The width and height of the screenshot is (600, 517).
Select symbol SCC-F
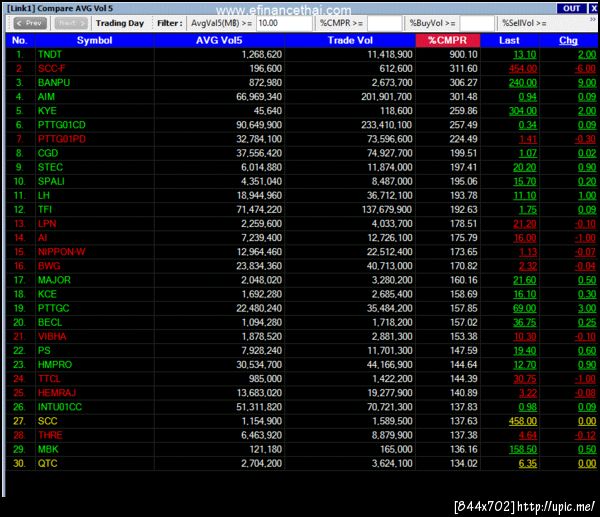(52, 69)
